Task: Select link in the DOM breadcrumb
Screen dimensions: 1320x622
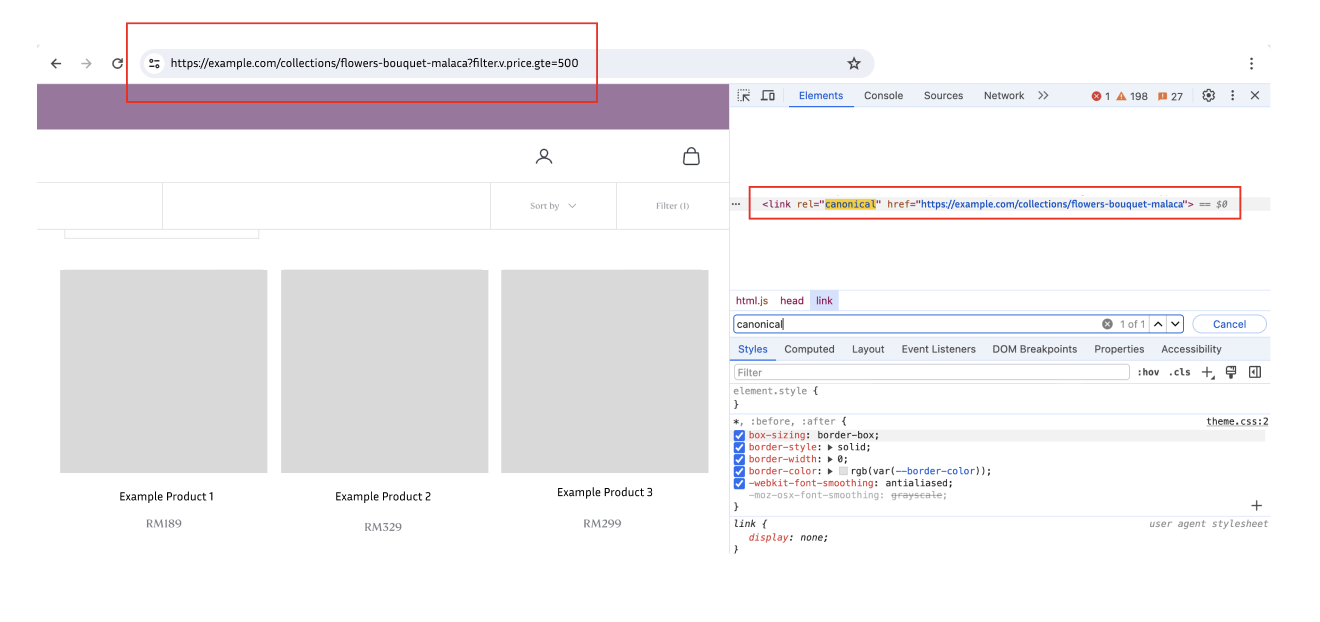Action: 824,301
